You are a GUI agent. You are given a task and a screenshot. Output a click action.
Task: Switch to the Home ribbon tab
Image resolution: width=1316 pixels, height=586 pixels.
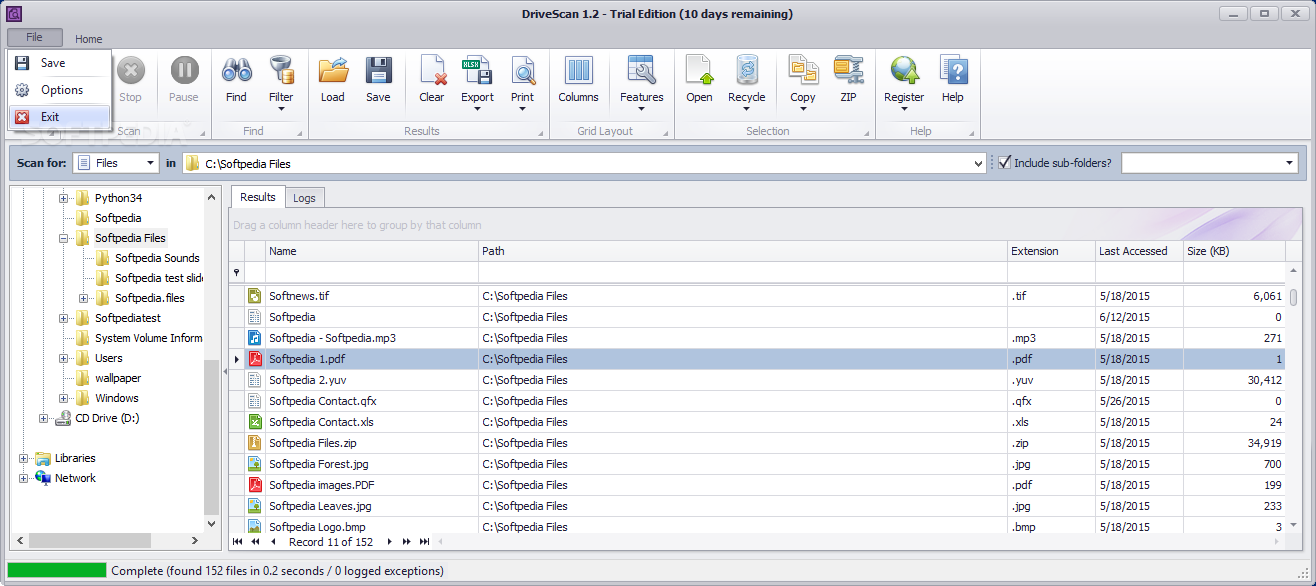pyautogui.click(x=89, y=39)
